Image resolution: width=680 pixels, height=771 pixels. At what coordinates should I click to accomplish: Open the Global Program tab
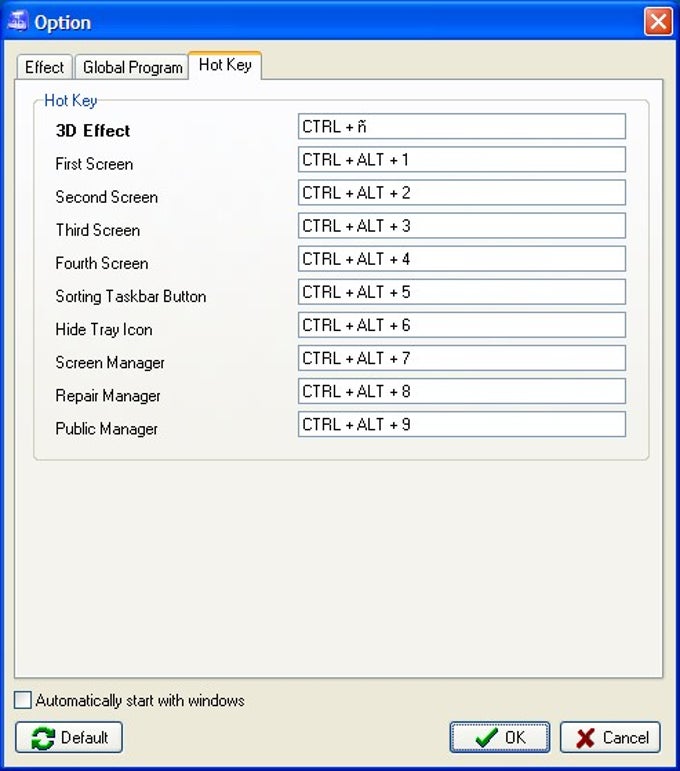pos(132,67)
